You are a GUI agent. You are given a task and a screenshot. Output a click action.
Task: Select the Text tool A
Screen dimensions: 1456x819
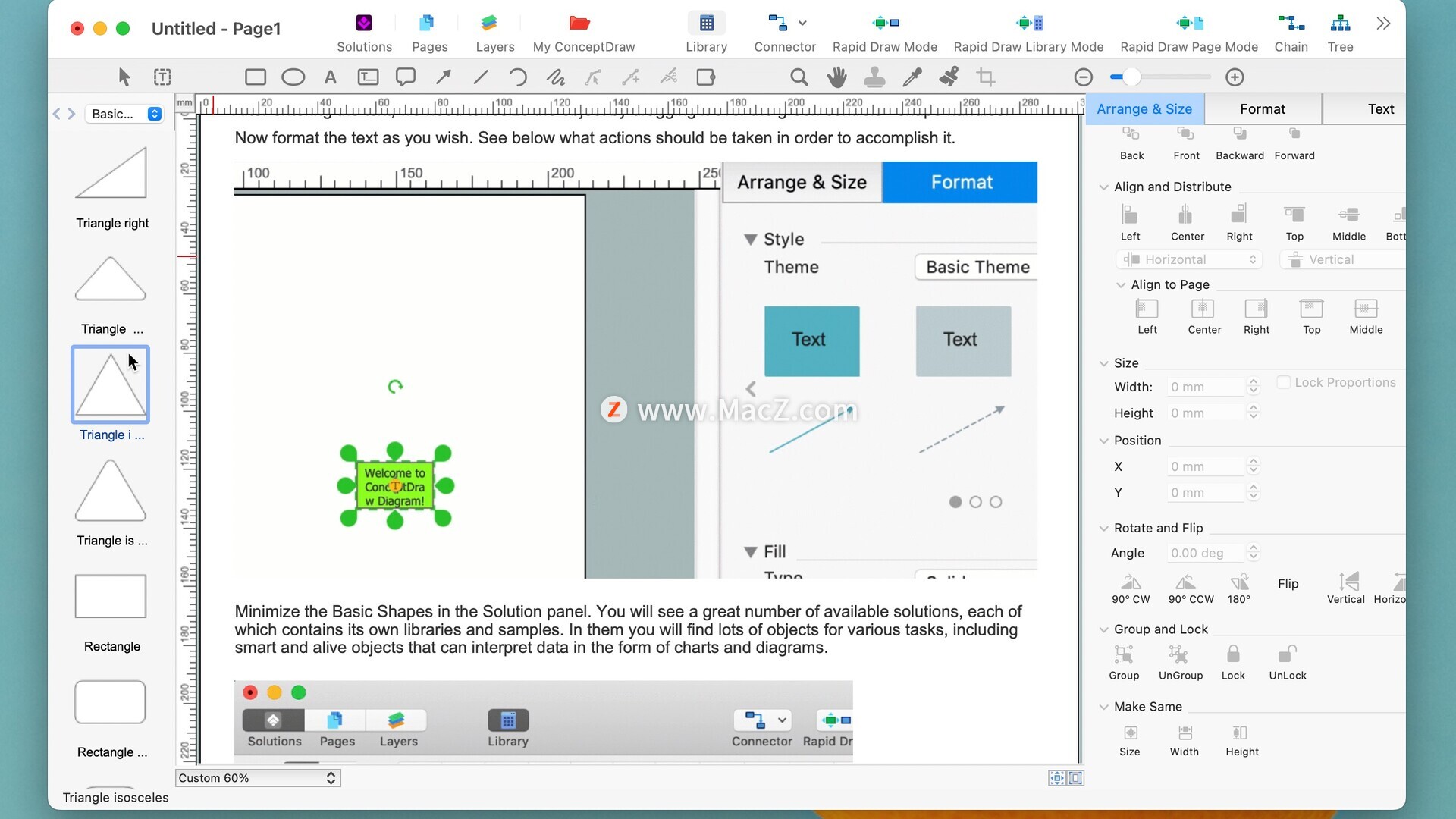(x=330, y=77)
